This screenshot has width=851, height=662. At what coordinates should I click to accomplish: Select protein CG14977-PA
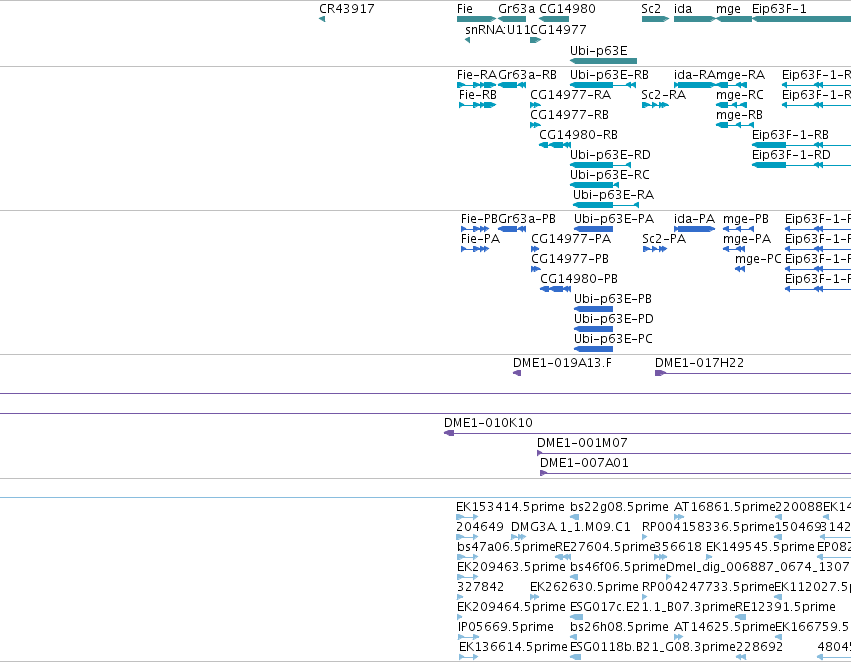[x=571, y=239]
